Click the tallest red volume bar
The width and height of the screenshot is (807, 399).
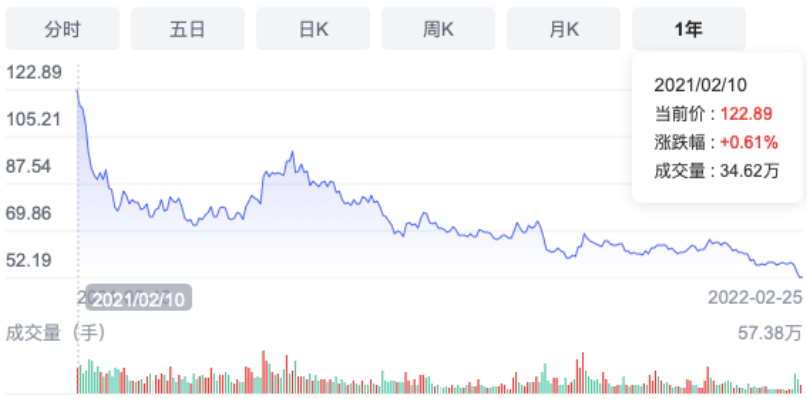pos(263,372)
